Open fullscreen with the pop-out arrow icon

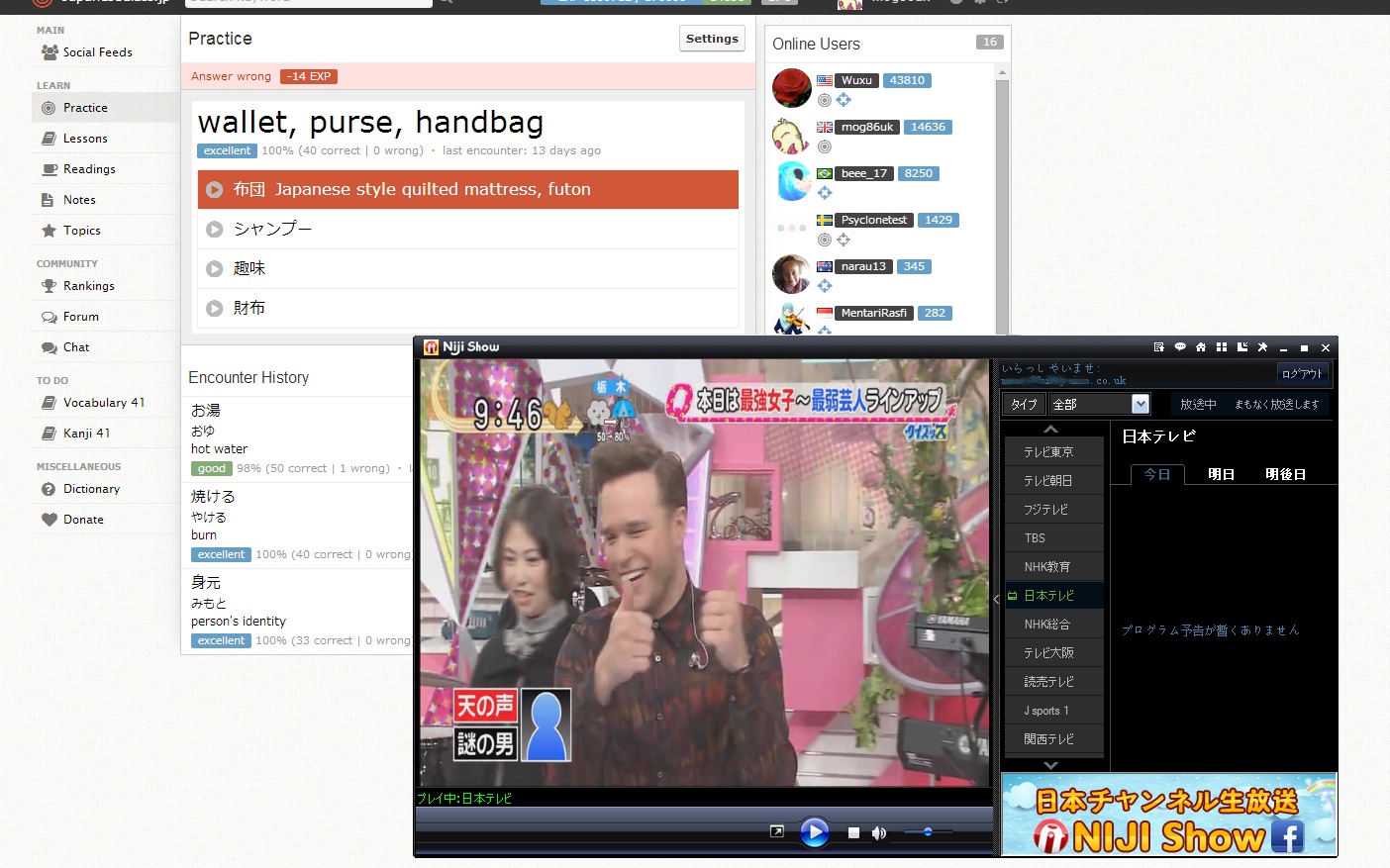pyautogui.click(x=777, y=832)
